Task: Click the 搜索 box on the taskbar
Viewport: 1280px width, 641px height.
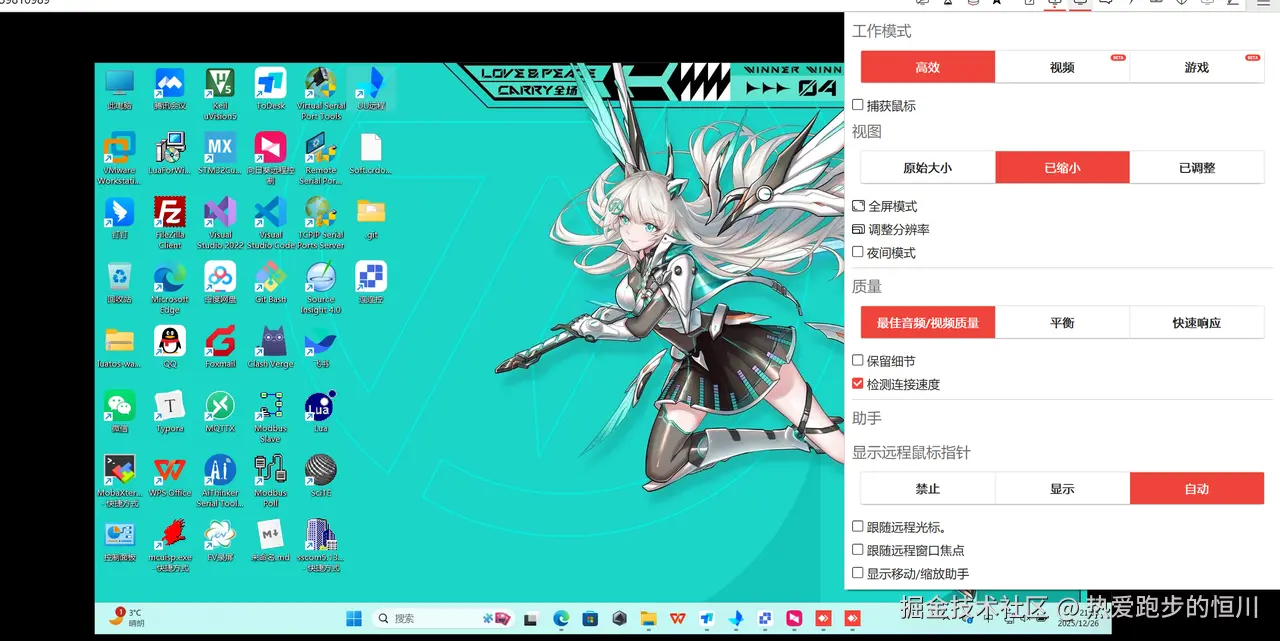Action: pos(443,618)
